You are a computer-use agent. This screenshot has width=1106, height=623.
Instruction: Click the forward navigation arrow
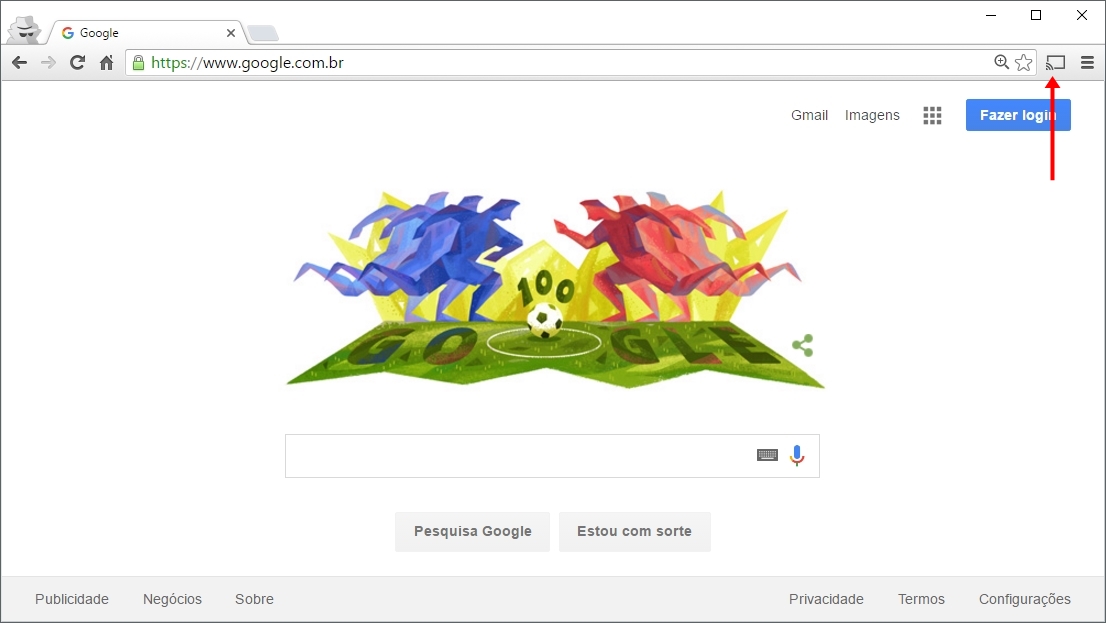(48, 63)
